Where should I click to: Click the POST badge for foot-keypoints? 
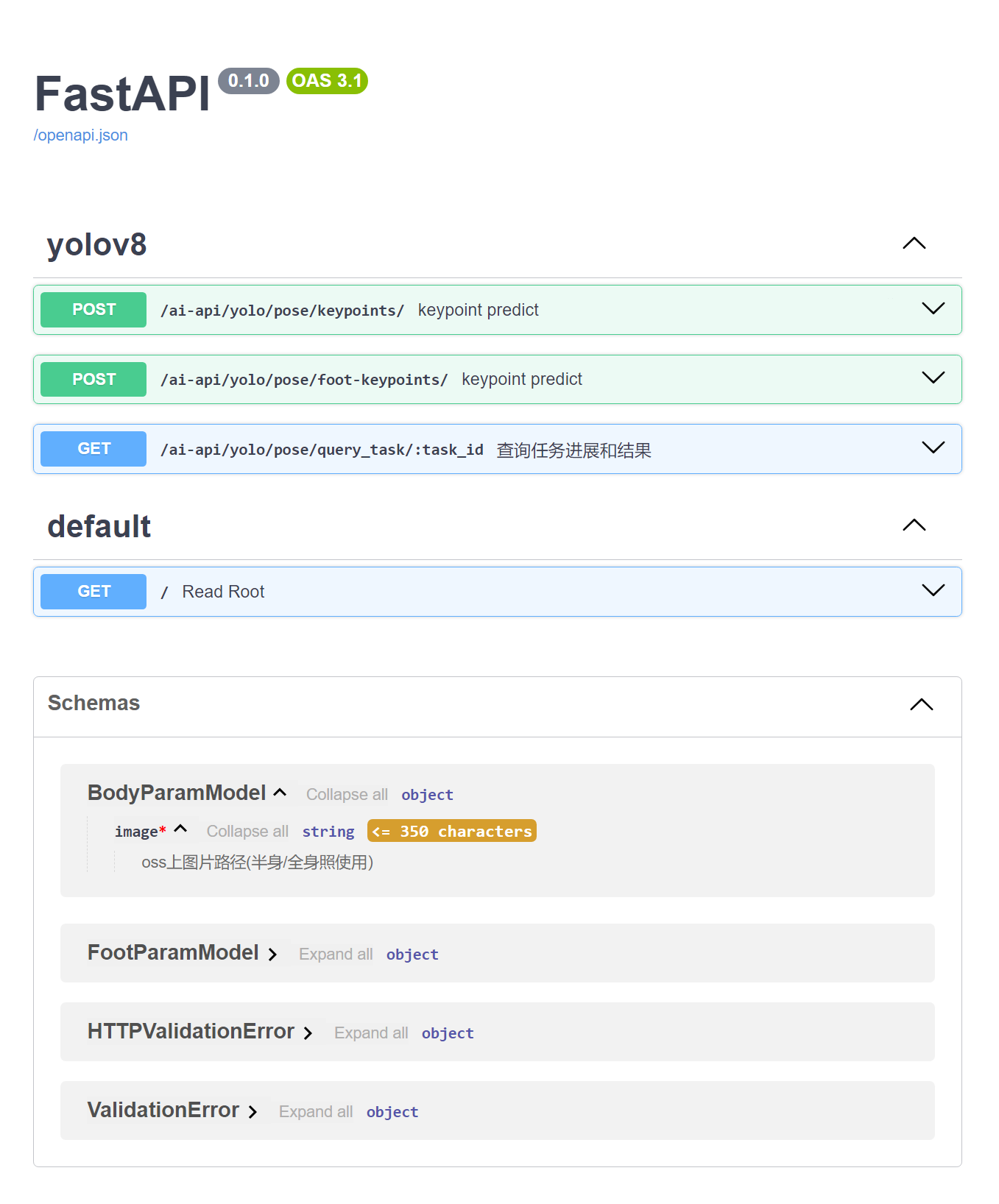(93, 380)
